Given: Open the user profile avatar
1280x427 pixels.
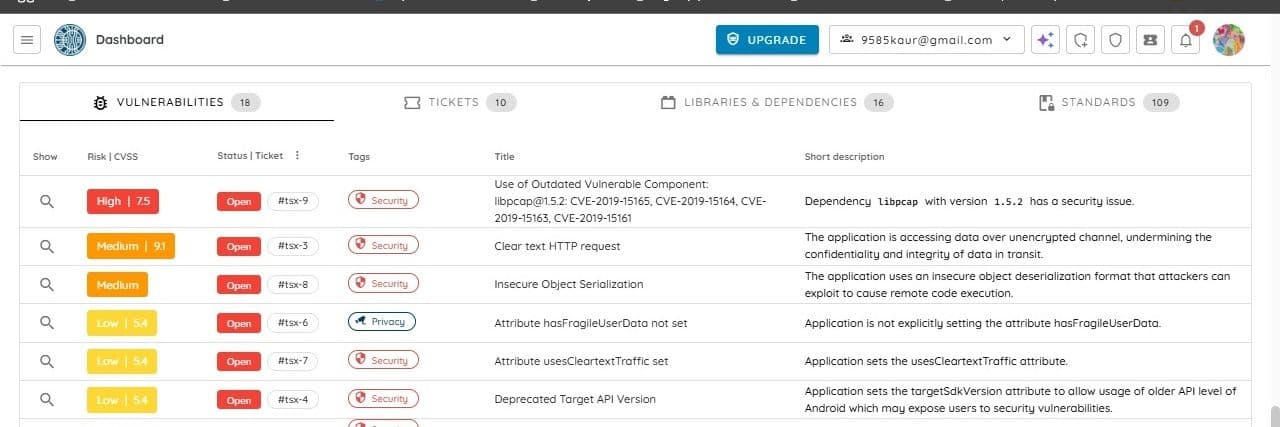Looking at the screenshot, I should tap(1228, 40).
